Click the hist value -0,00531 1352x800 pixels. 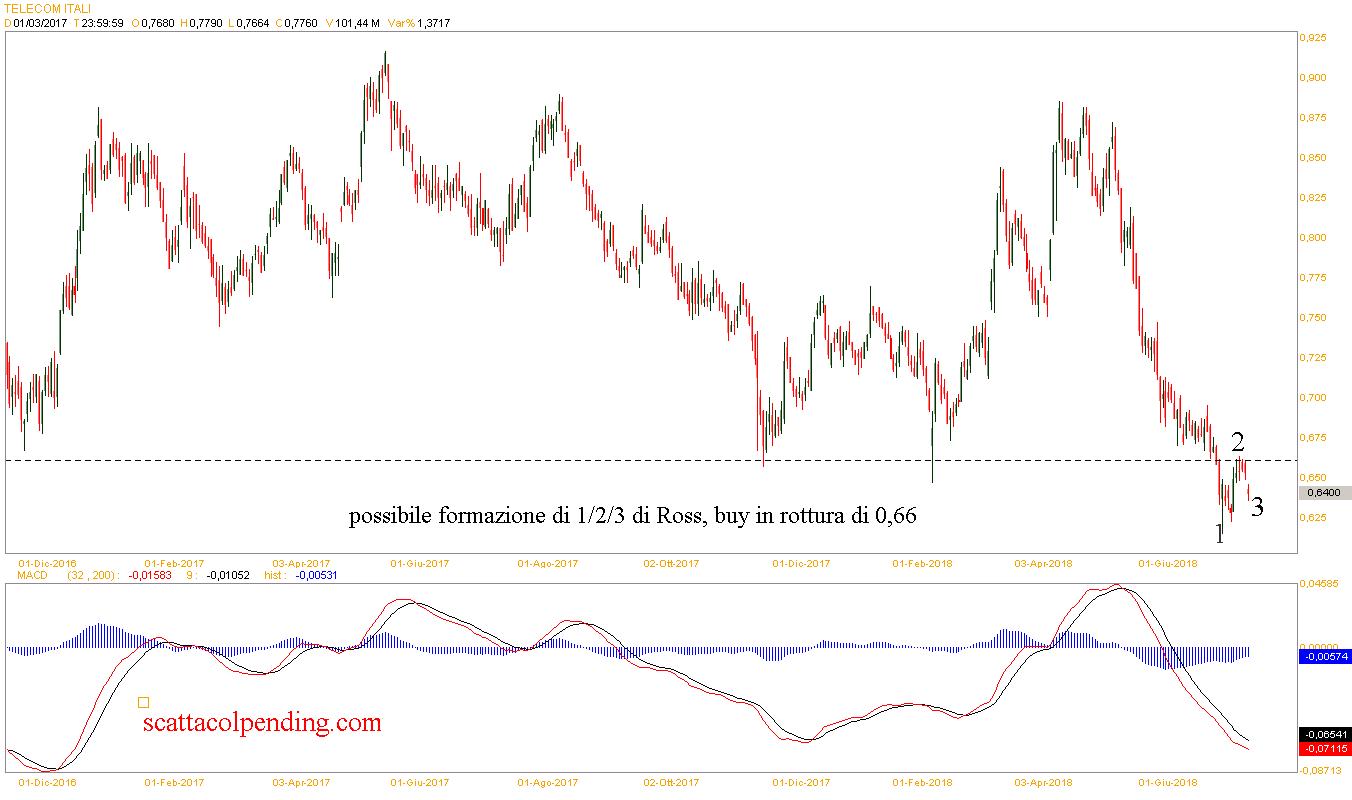coord(316,575)
